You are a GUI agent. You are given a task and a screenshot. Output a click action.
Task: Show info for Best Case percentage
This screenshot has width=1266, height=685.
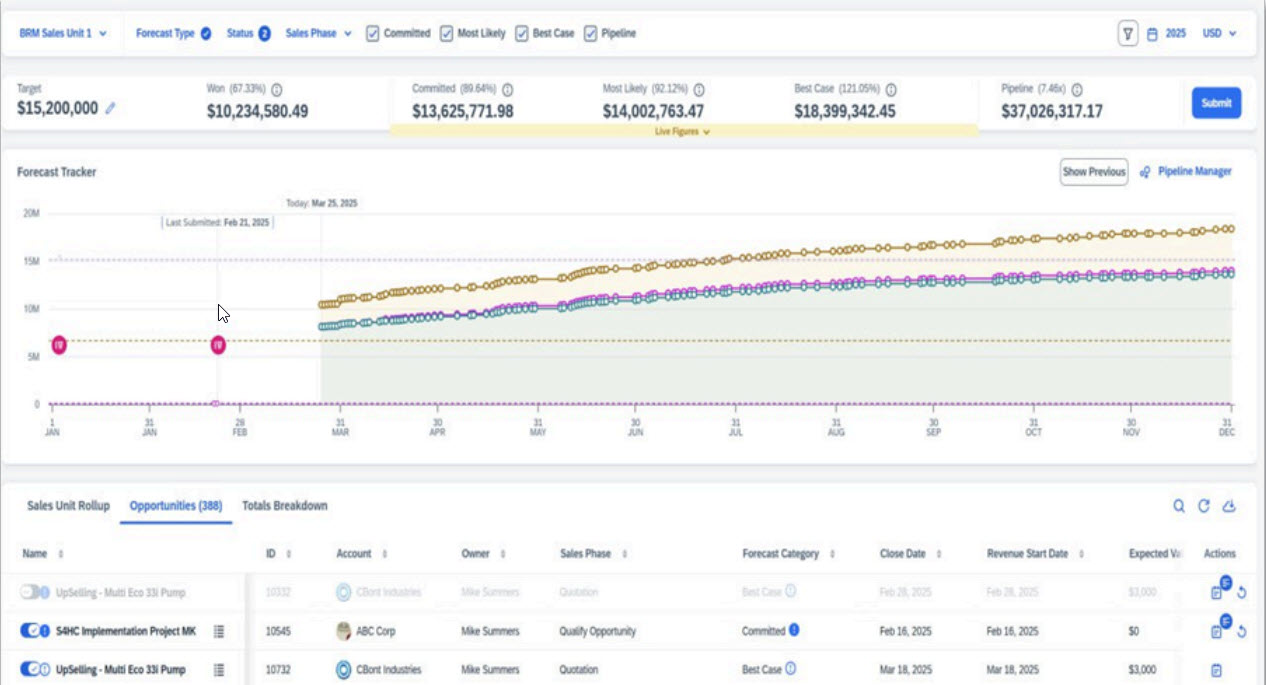coord(891,89)
